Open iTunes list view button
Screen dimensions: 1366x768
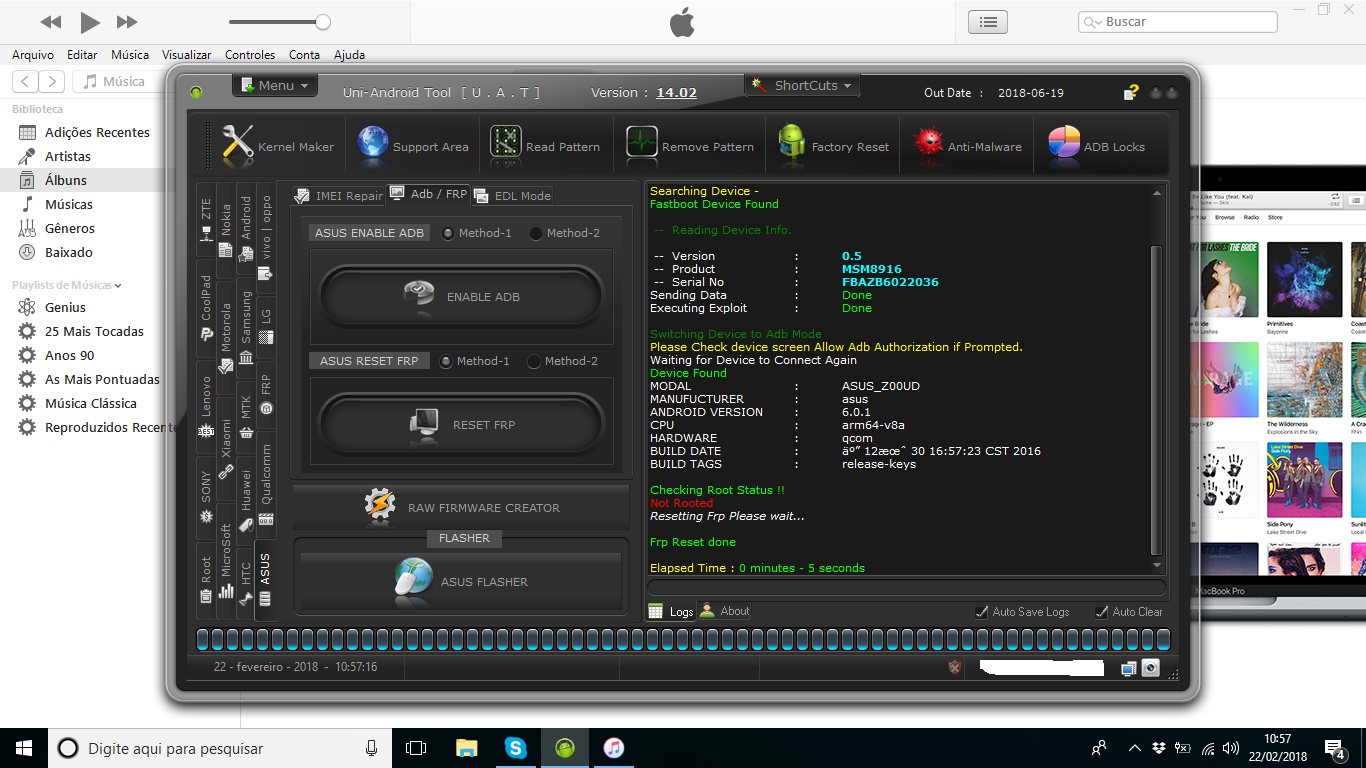click(x=988, y=22)
